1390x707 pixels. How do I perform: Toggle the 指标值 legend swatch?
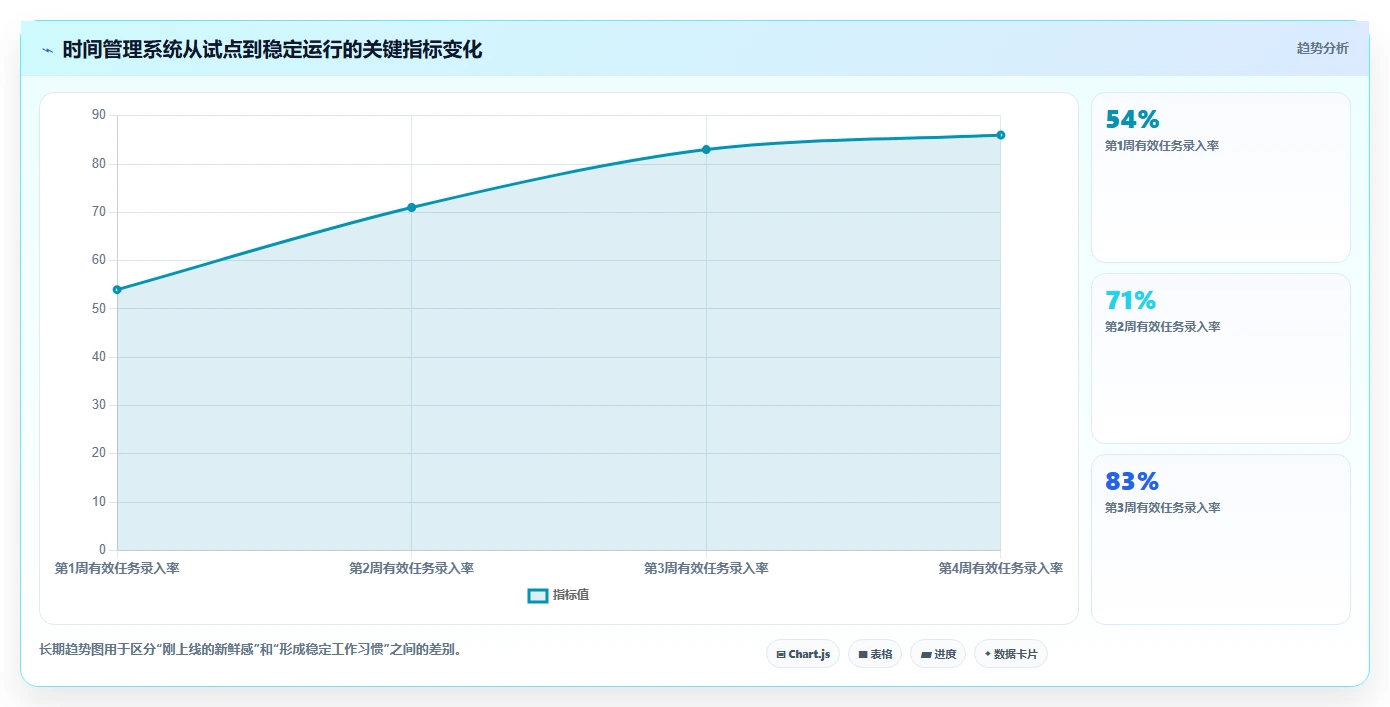(538, 595)
